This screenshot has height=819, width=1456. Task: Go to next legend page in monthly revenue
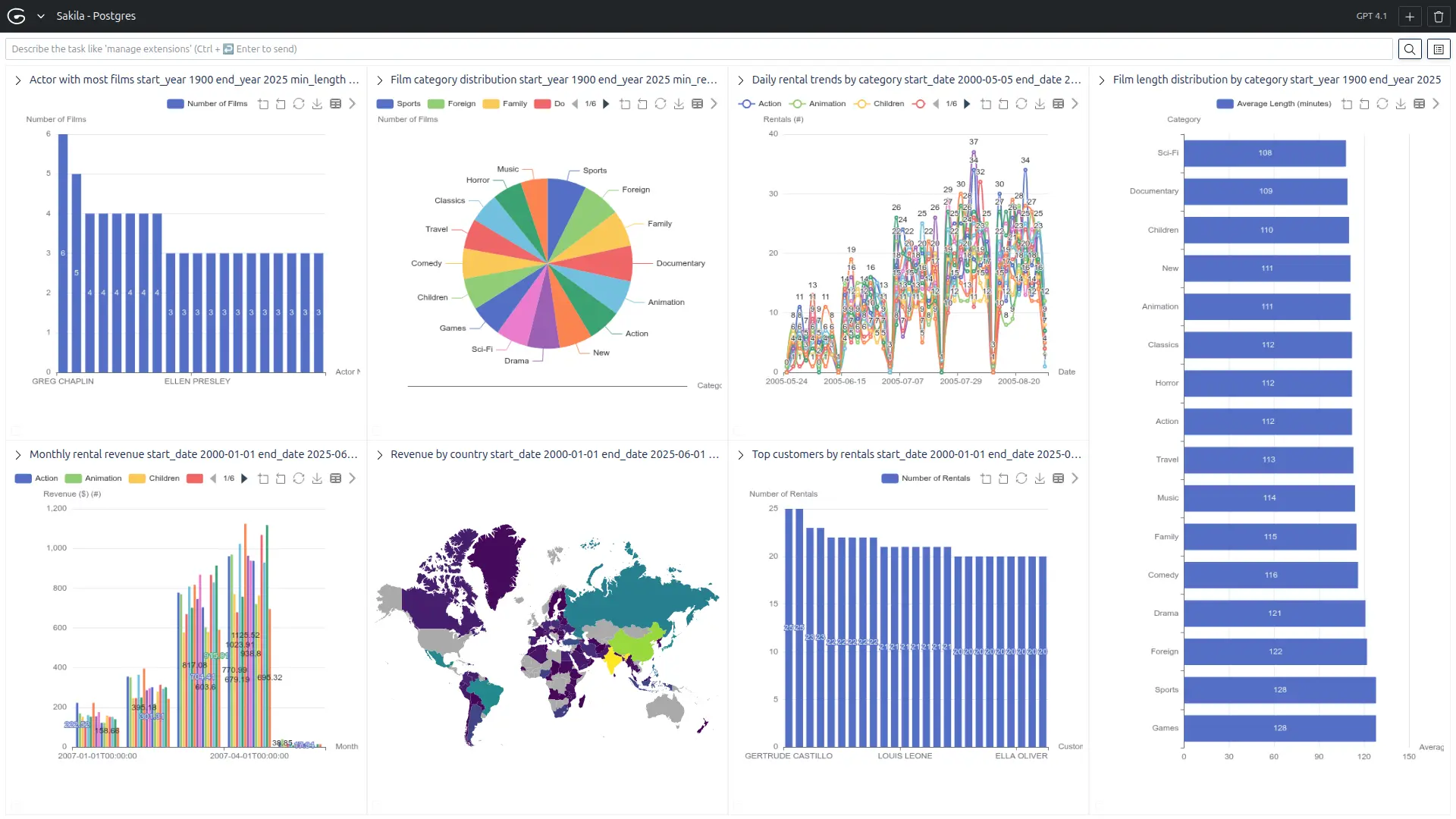(244, 479)
